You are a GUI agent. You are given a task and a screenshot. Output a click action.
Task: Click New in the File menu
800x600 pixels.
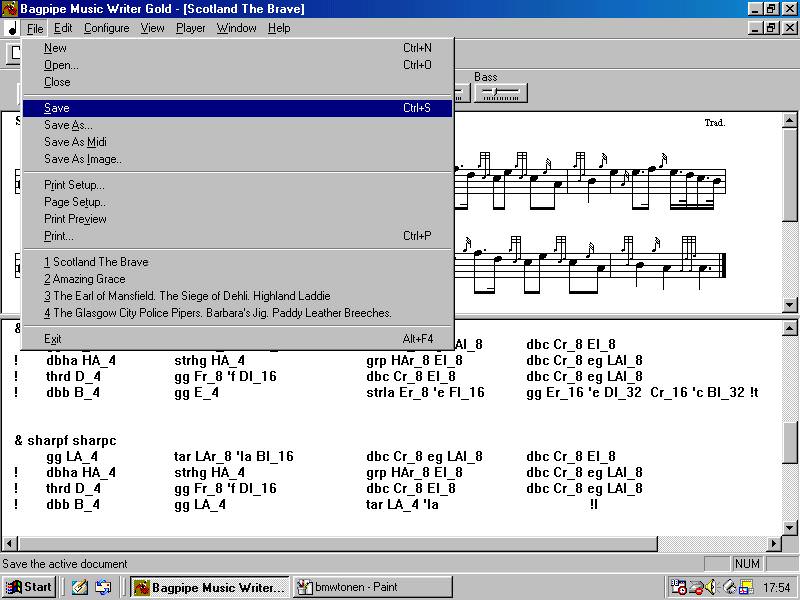point(237,48)
